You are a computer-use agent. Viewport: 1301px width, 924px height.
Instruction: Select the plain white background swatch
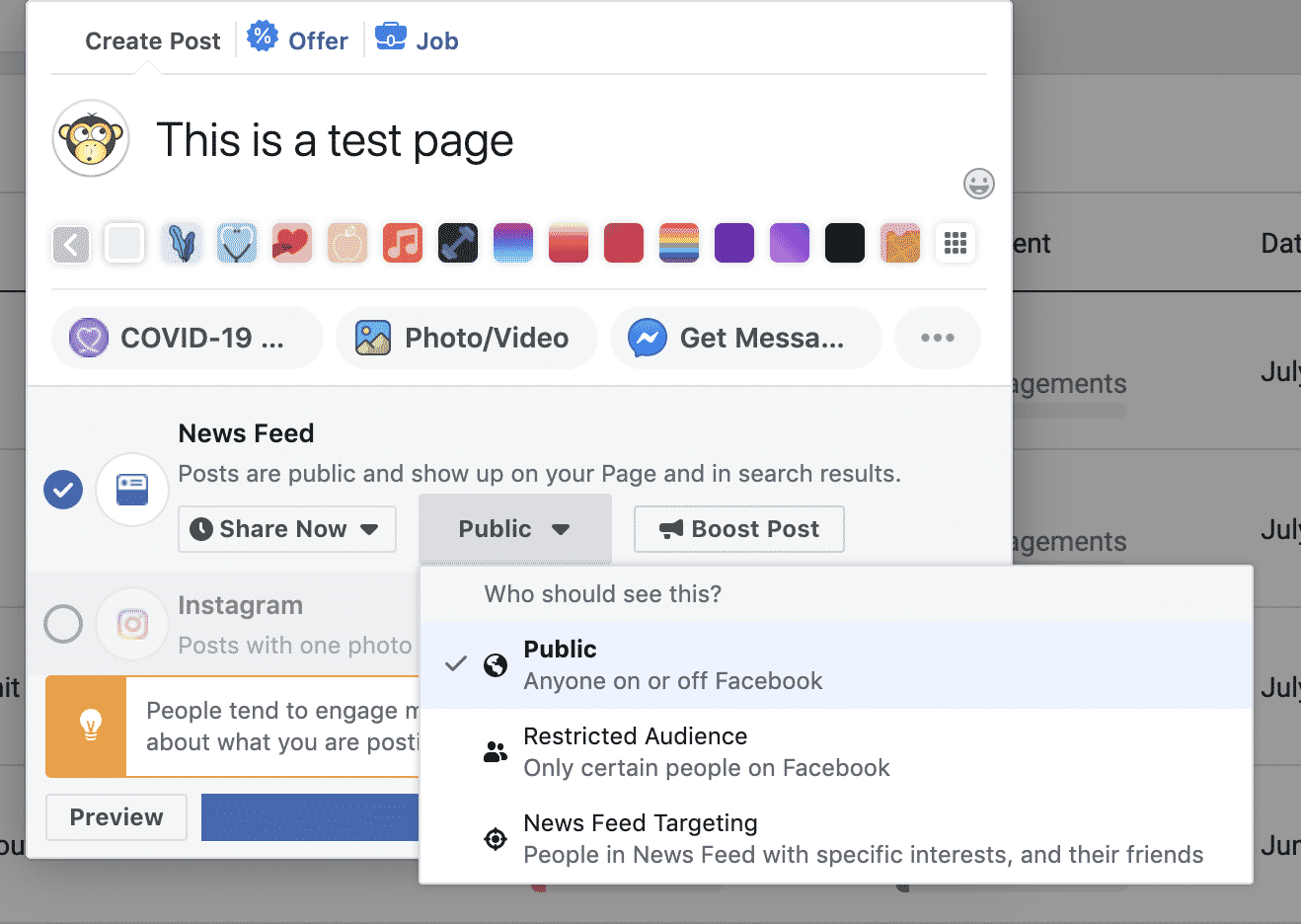[124, 243]
